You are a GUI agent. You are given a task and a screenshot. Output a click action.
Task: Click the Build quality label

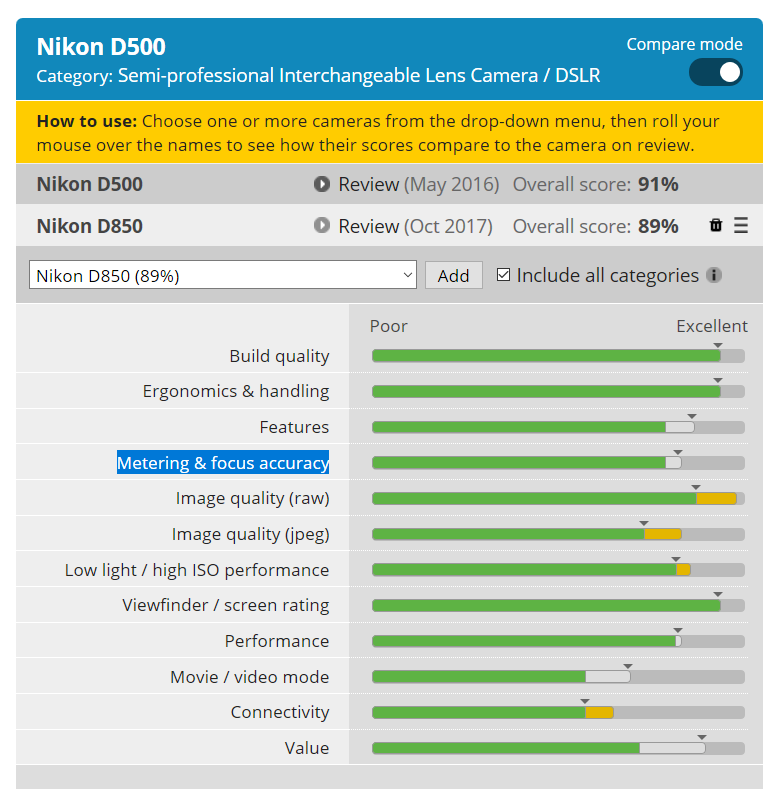(x=279, y=356)
